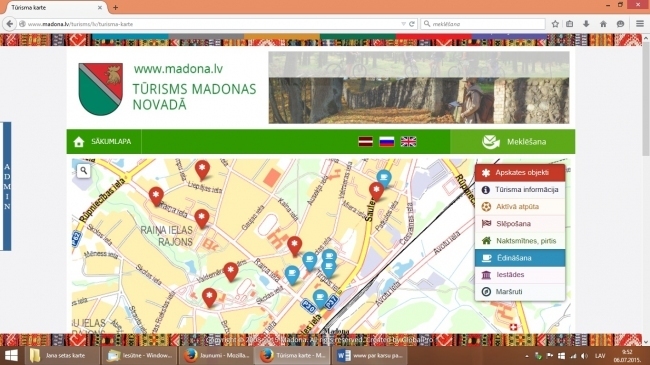Toggle the Ēdināšana map layer
Image resolution: width=650 pixels, height=365 pixels.
[x=520, y=258]
